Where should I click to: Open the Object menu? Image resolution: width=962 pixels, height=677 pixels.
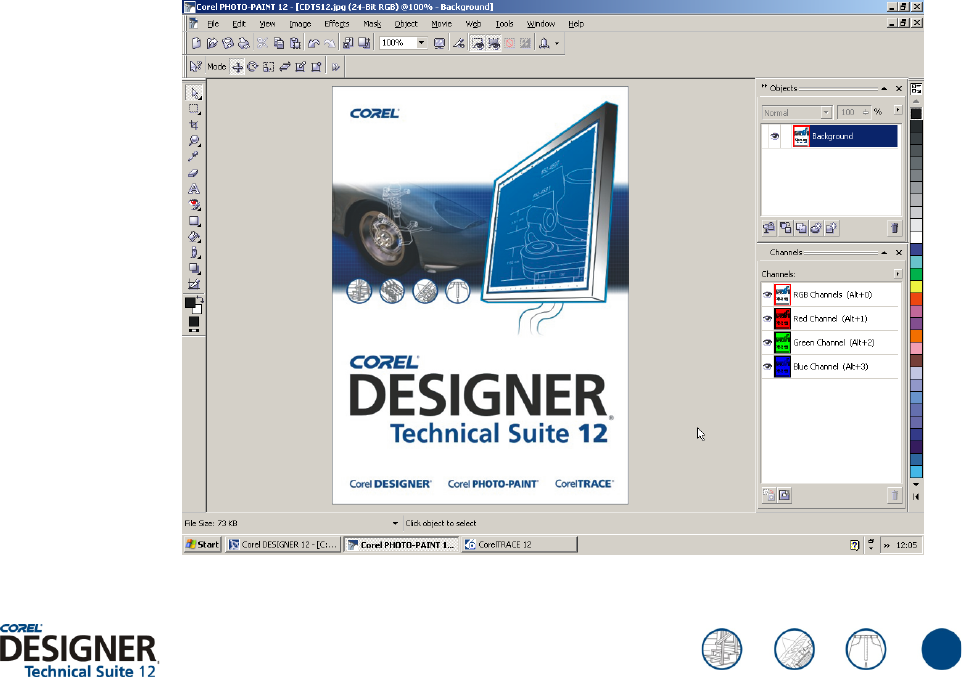406,24
